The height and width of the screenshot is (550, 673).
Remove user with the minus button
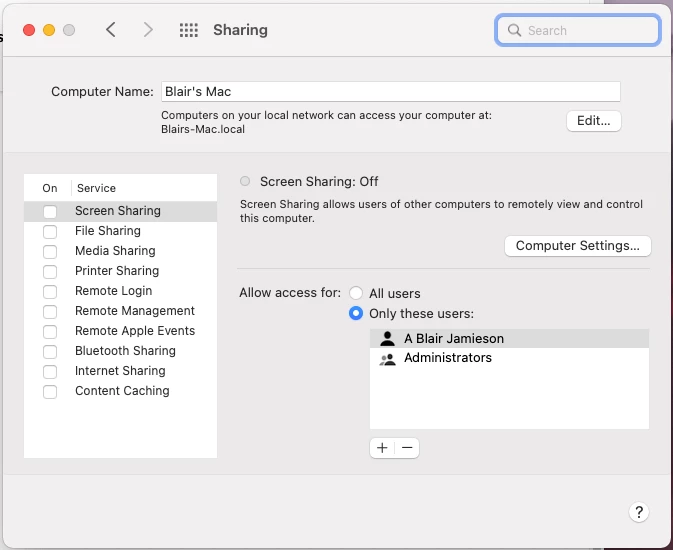tap(407, 448)
